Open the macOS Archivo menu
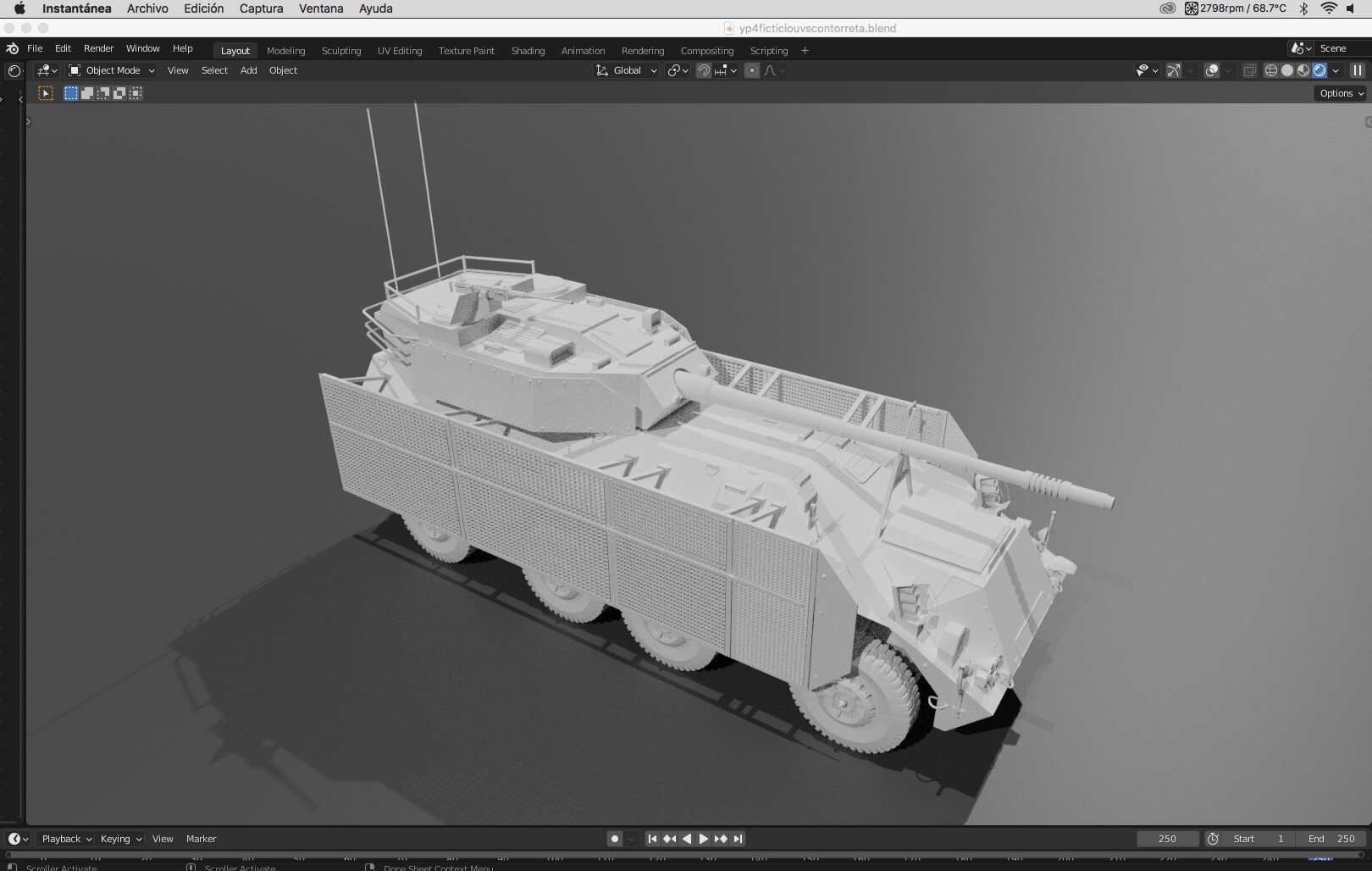Image resolution: width=1372 pixels, height=871 pixels. [147, 8]
